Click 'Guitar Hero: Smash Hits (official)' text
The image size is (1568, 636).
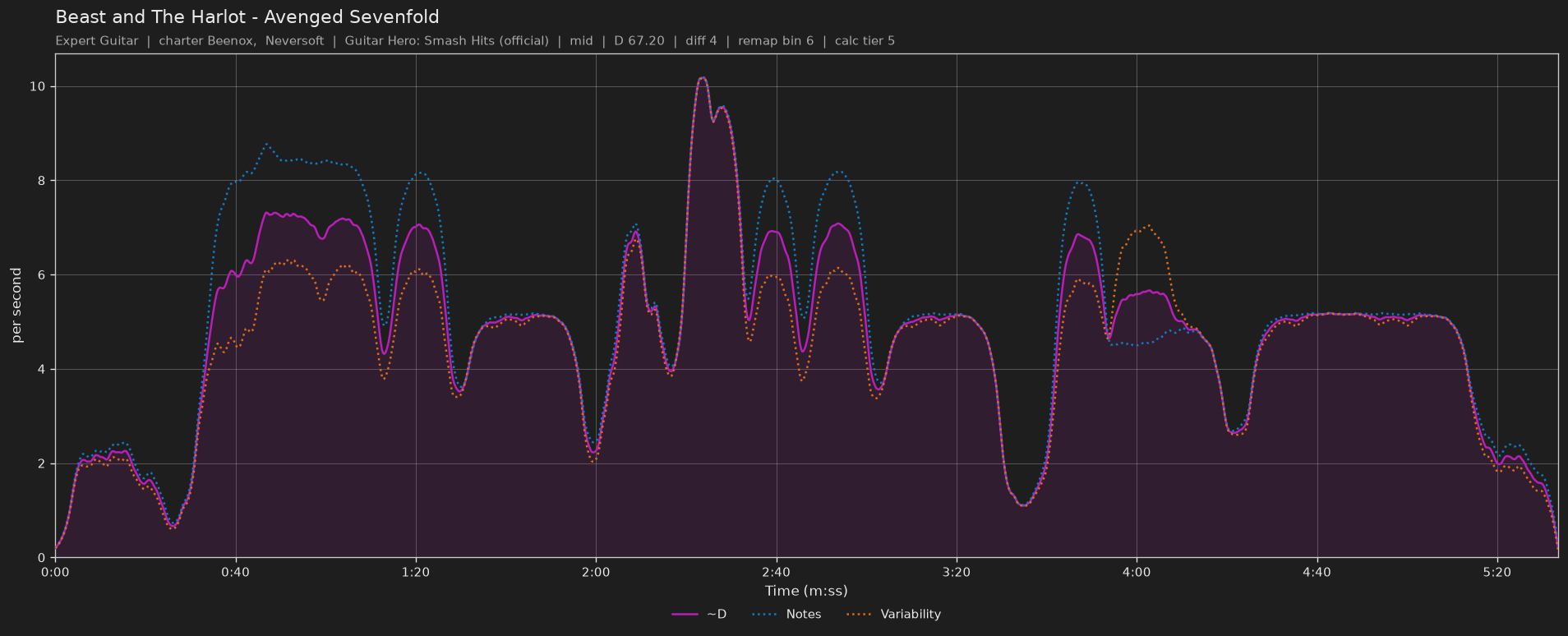click(x=446, y=41)
